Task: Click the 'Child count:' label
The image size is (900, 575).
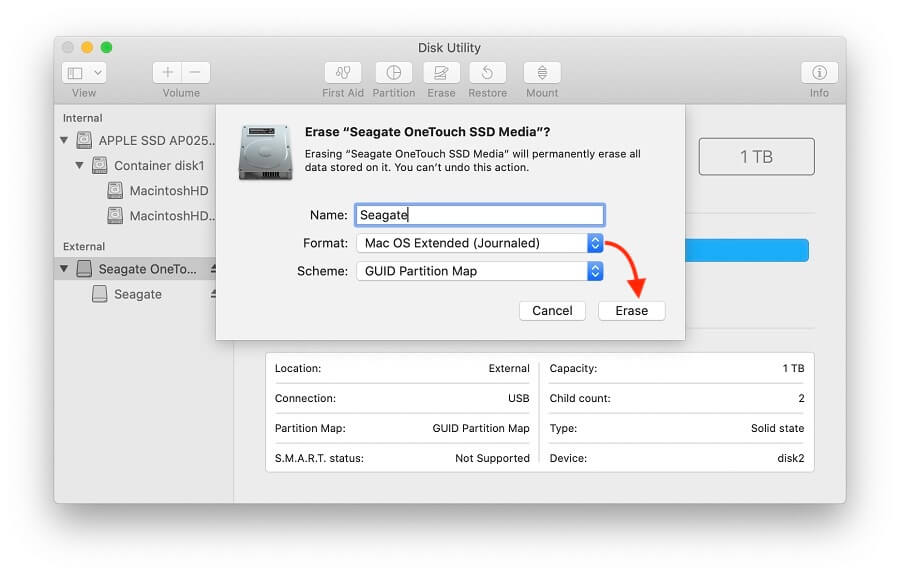Action: coord(580,398)
